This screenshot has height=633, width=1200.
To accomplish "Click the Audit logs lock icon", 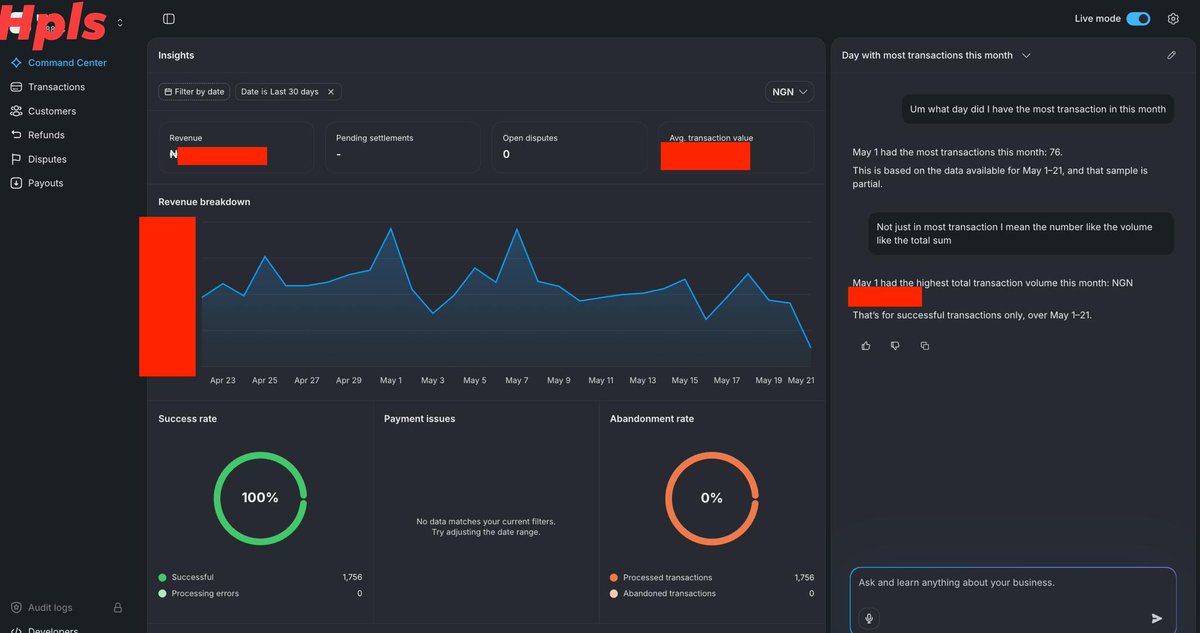I will pos(118,608).
